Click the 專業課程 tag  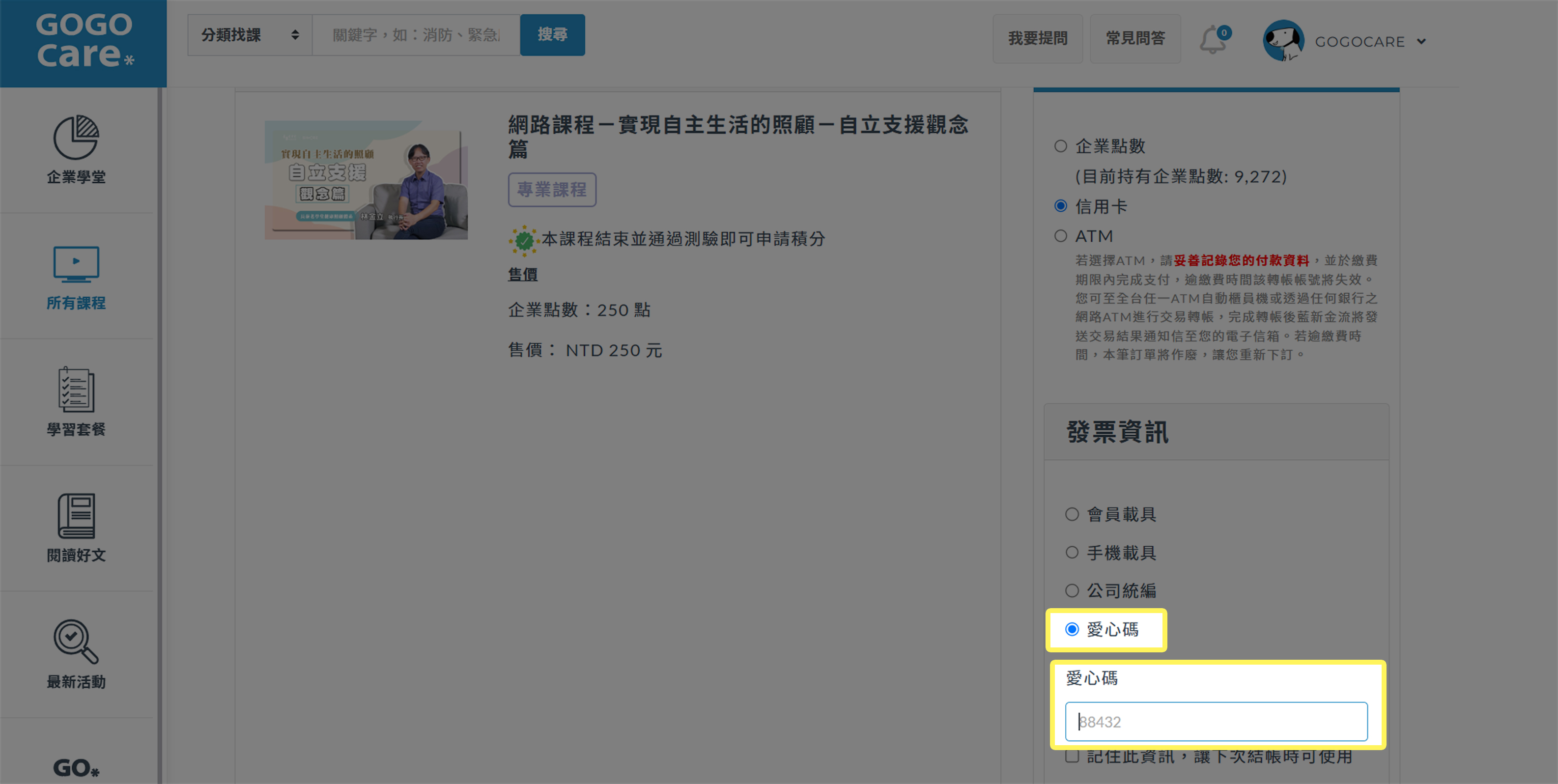[x=552, y=189]
